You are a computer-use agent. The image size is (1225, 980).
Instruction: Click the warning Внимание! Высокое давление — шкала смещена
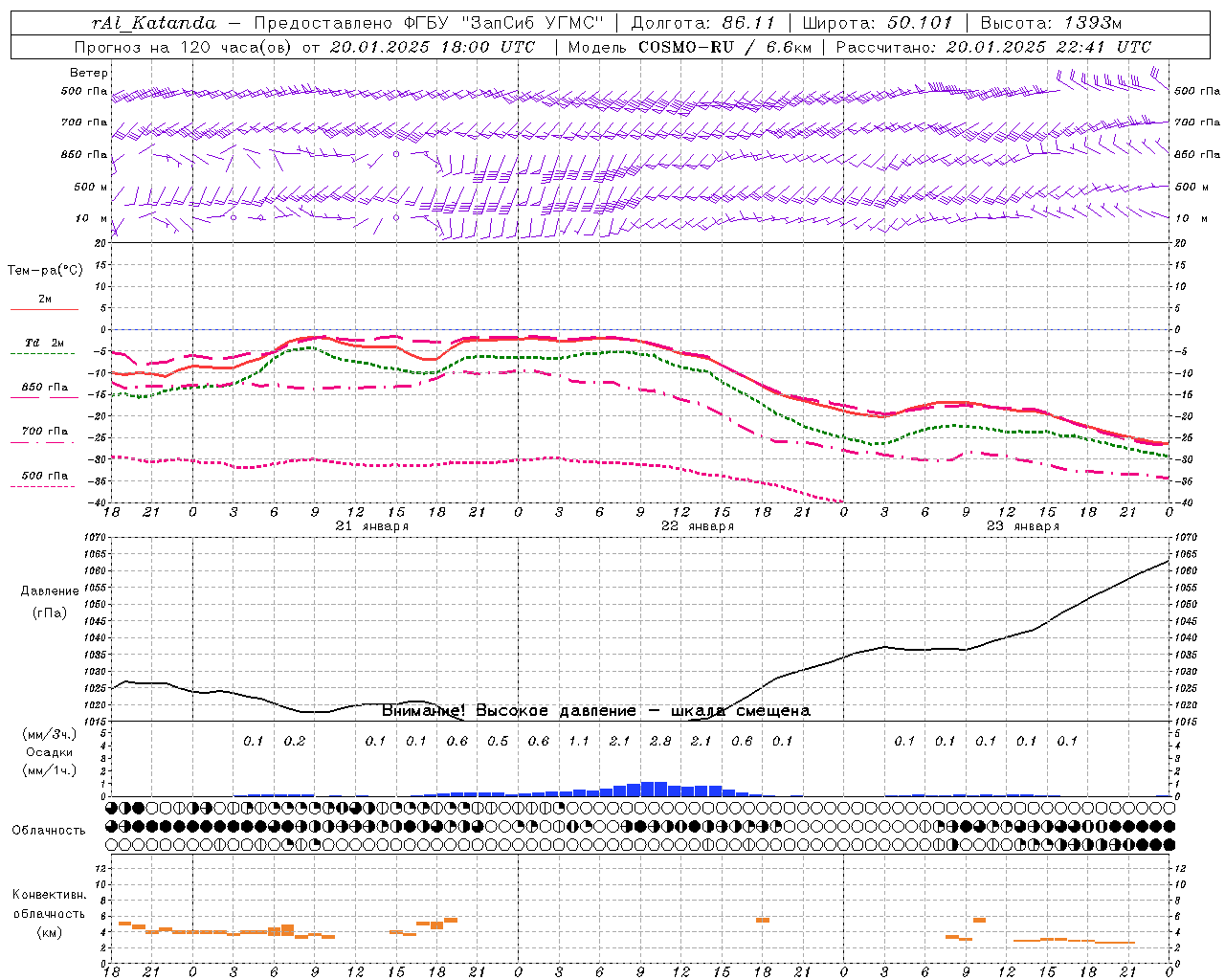pos(596,711)
